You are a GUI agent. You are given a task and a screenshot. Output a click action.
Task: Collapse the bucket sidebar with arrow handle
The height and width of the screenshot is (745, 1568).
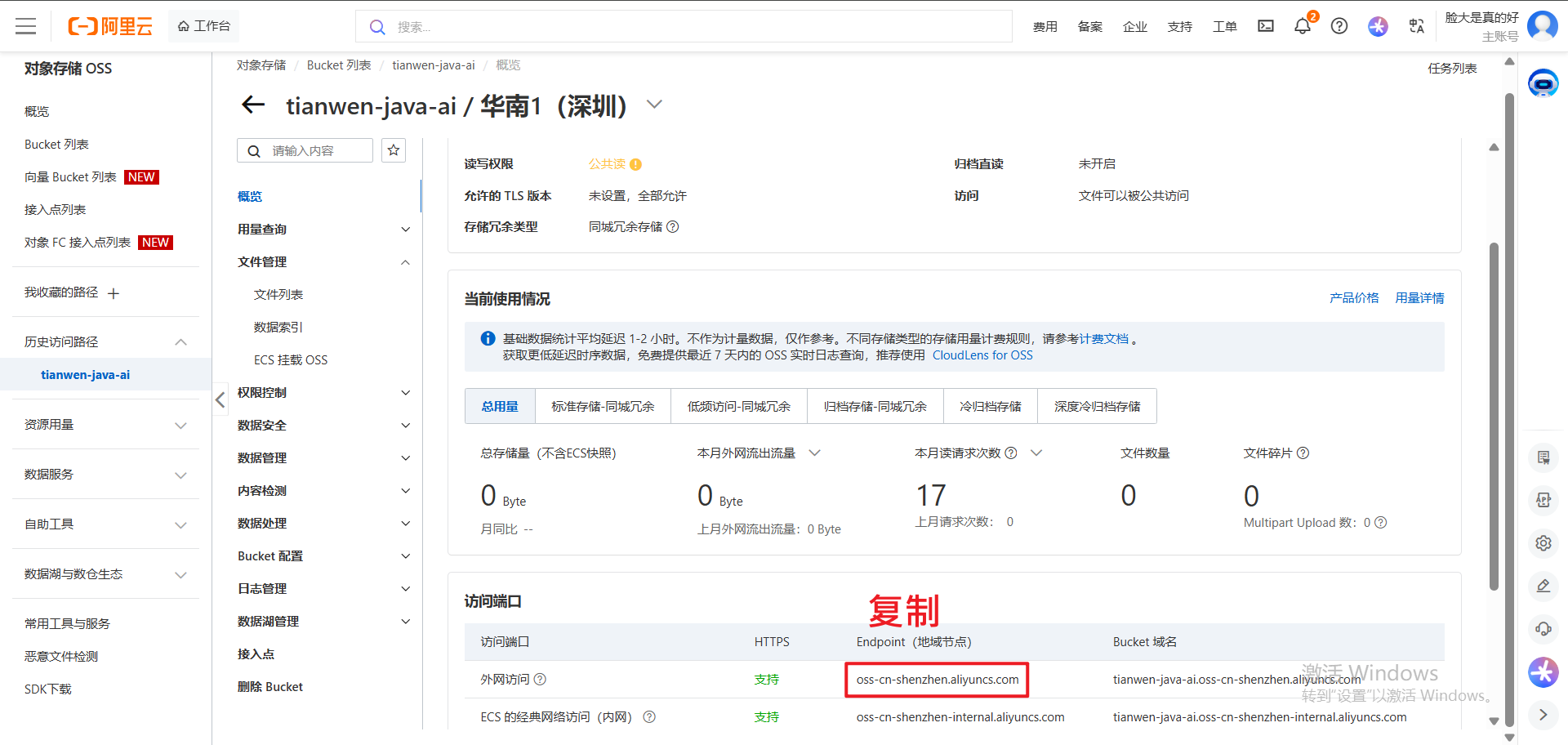[x=220, y=399]
